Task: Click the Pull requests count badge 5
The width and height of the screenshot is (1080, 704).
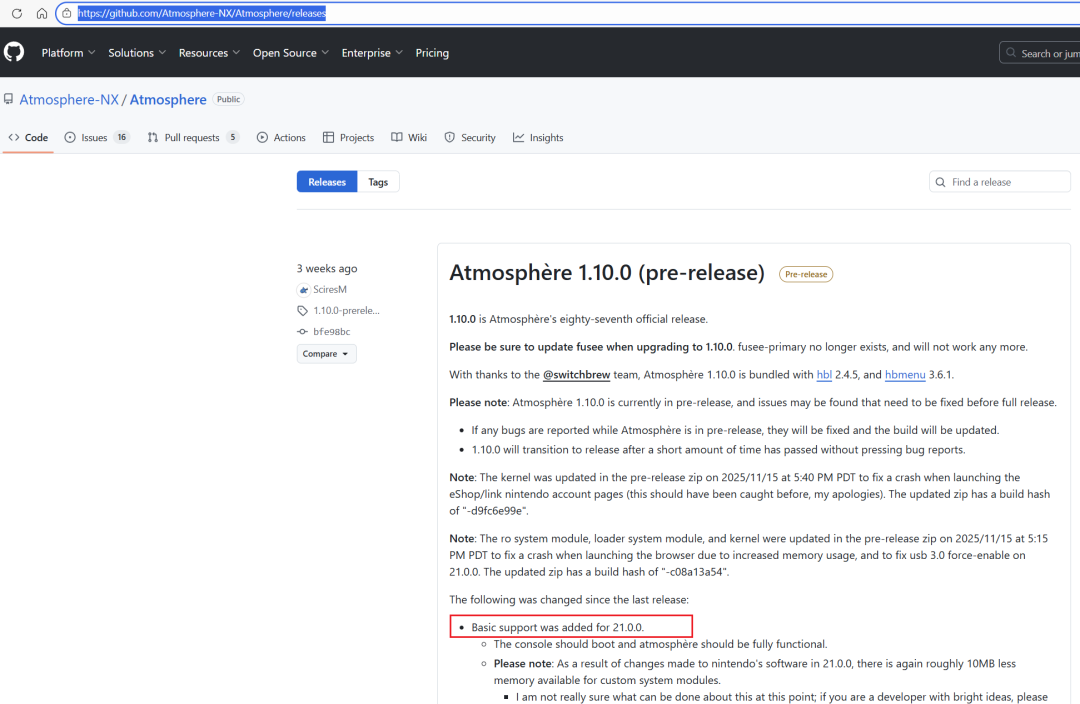Action: (x=233, y=137)
